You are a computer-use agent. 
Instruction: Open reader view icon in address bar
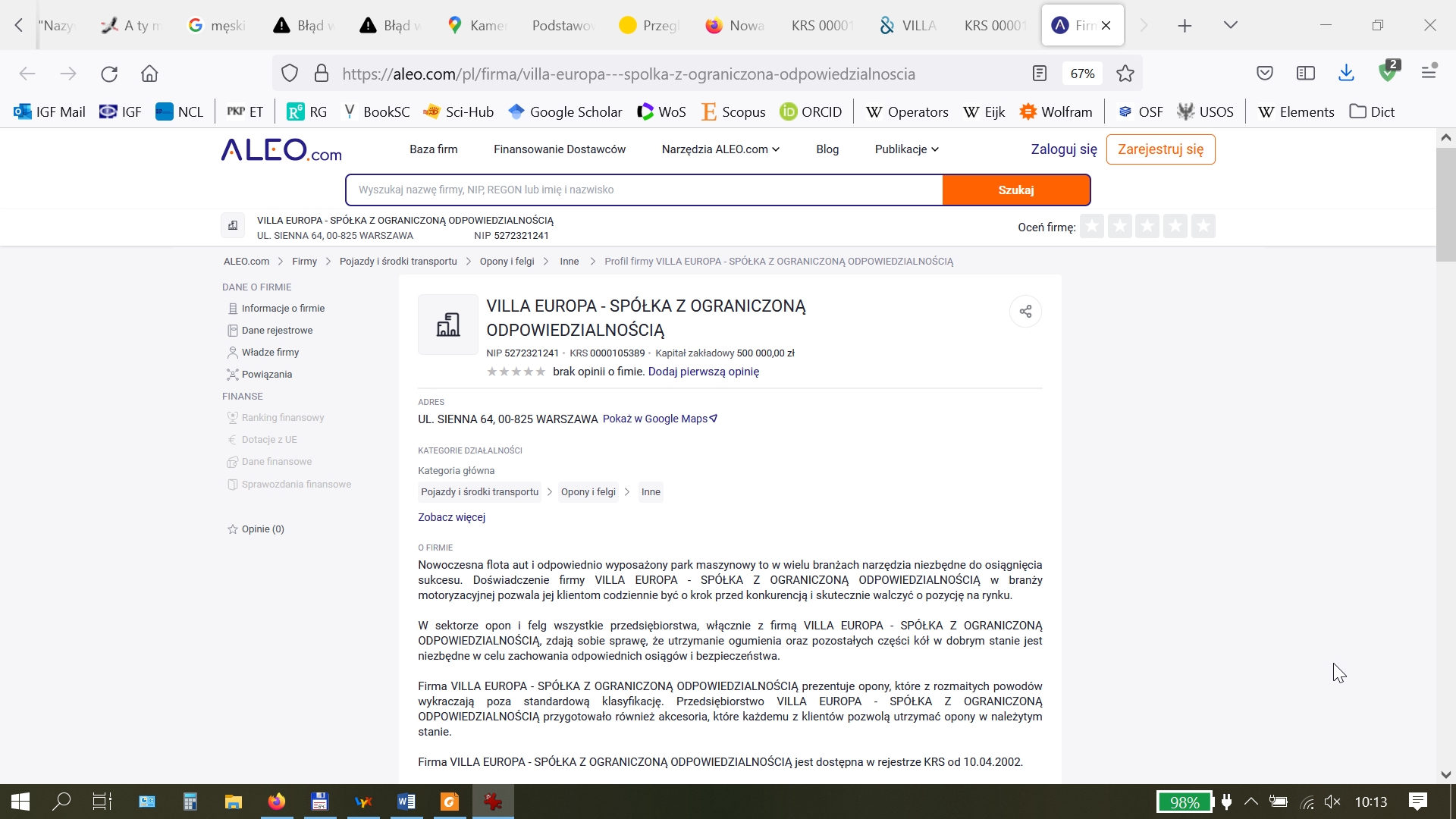[x=1040, y=74]
